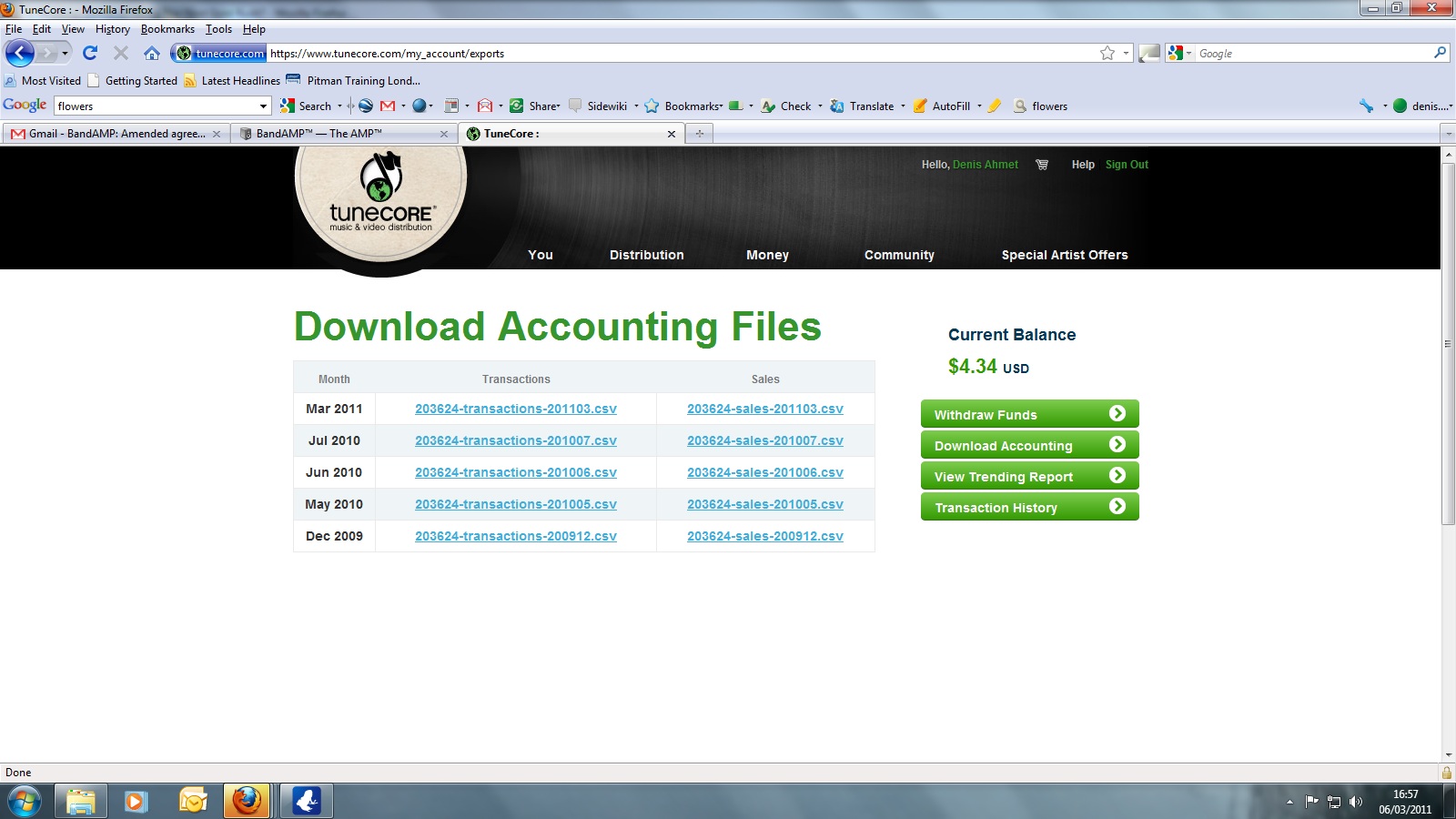
Task: Open the Search button dropdown arrow
Action: pyautogui.click(x=340, y=106)
